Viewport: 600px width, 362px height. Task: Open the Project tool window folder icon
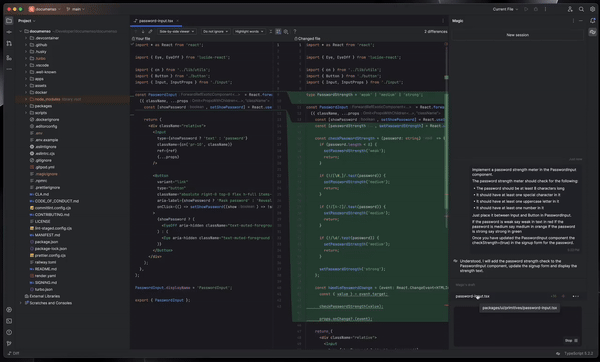[x=9, y=21]
